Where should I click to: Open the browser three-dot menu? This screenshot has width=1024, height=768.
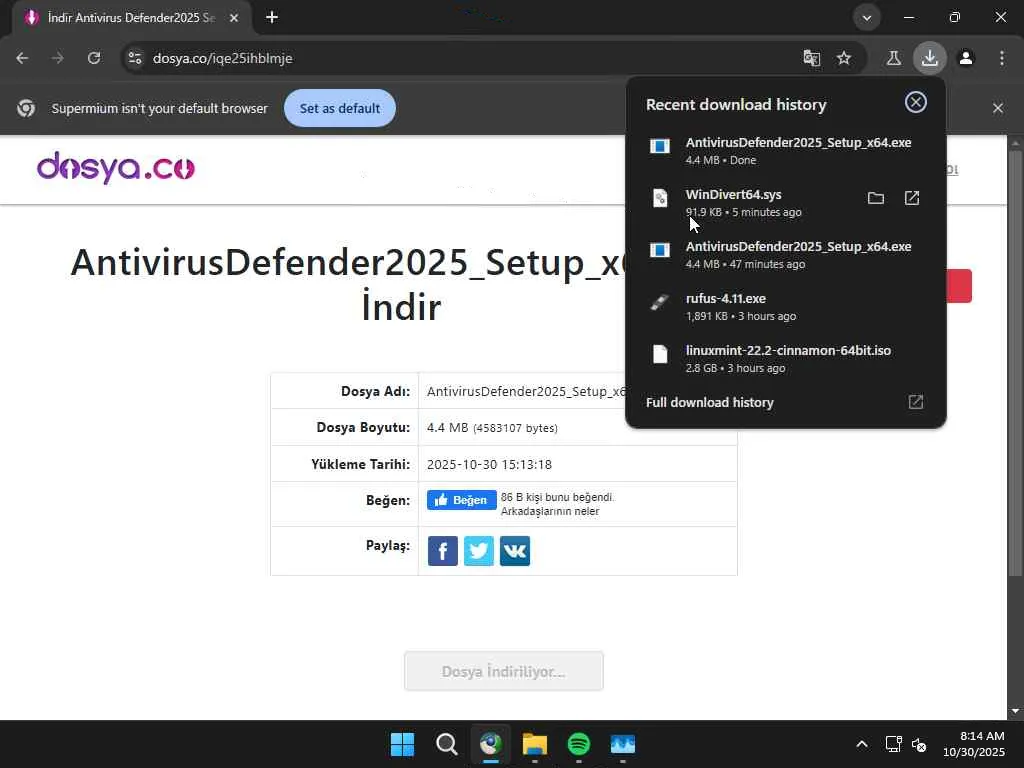(1002, 58)
